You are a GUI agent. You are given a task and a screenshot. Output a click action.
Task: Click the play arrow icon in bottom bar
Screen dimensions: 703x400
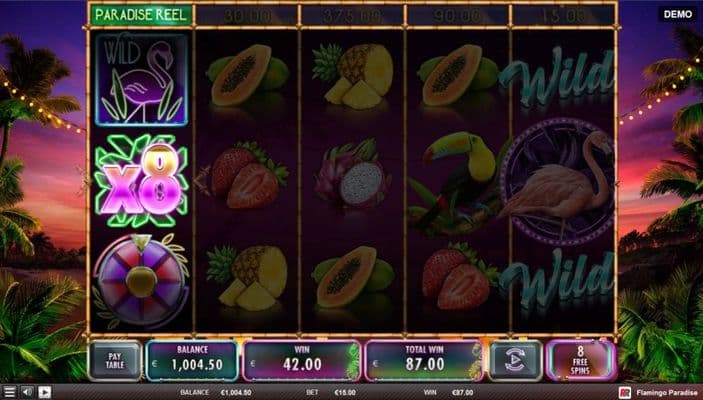click(x=44, y=392)
